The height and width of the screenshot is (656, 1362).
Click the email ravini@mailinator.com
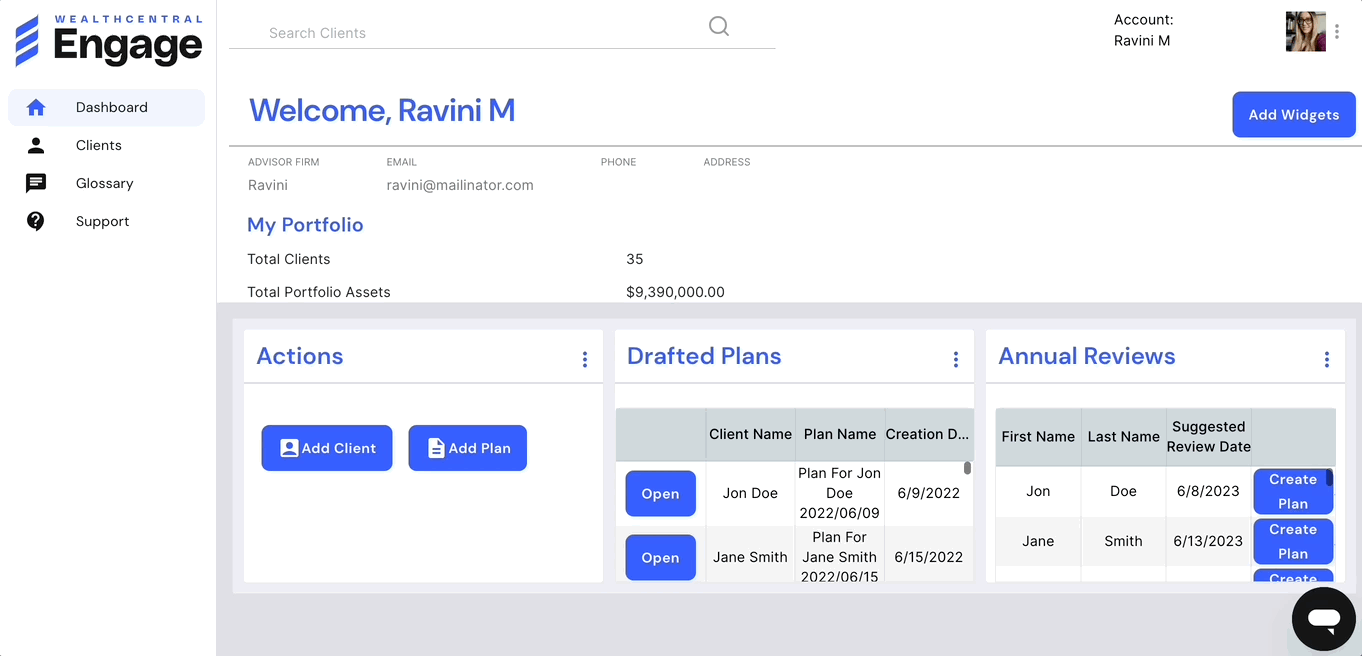pyautogui.click(x=460, y=185)
